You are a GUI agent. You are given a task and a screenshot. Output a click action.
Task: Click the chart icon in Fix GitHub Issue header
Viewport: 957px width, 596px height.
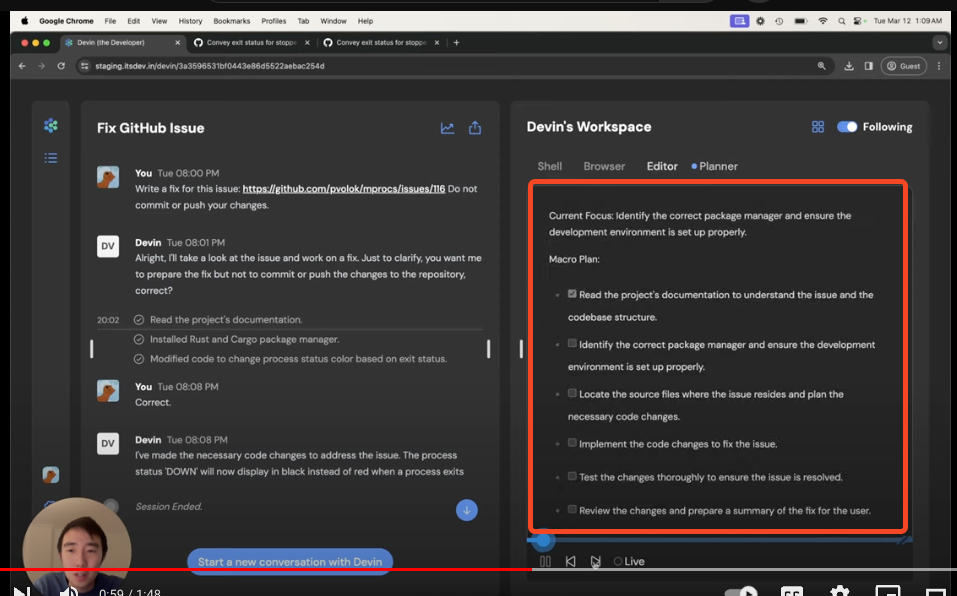(447, 128)
